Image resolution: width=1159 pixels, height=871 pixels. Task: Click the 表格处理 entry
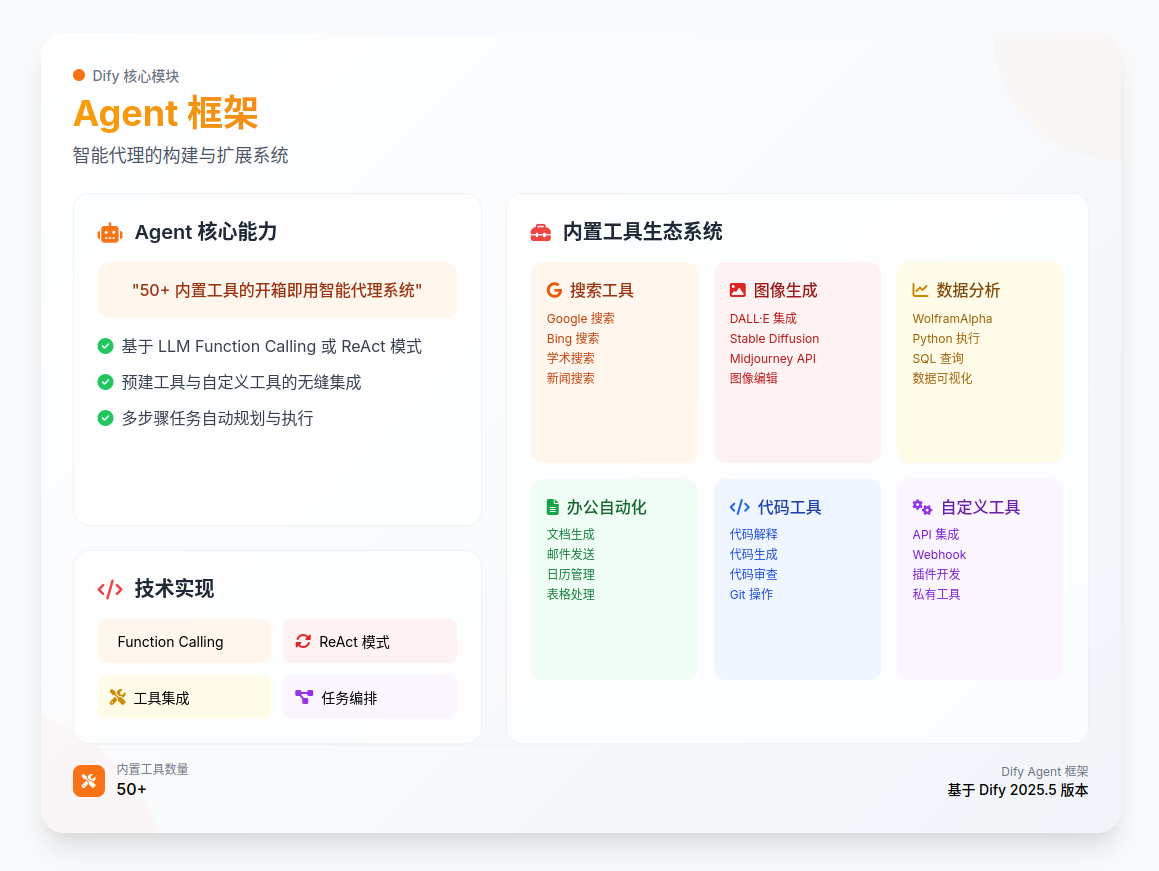[x=571, y=594]
